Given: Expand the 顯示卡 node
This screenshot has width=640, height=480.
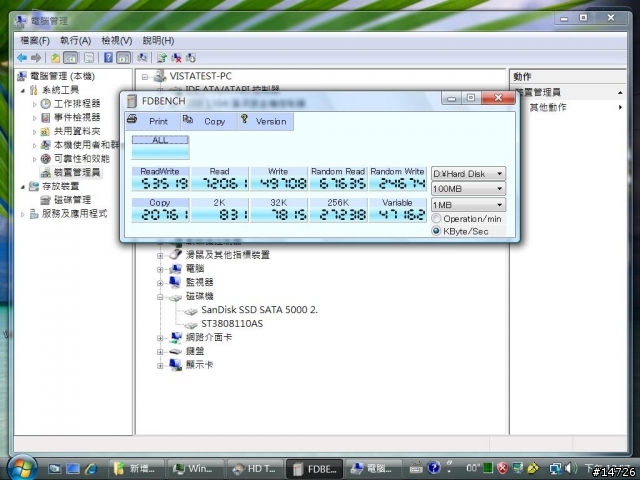Looking at the screenshot, I should coord(160,366).
